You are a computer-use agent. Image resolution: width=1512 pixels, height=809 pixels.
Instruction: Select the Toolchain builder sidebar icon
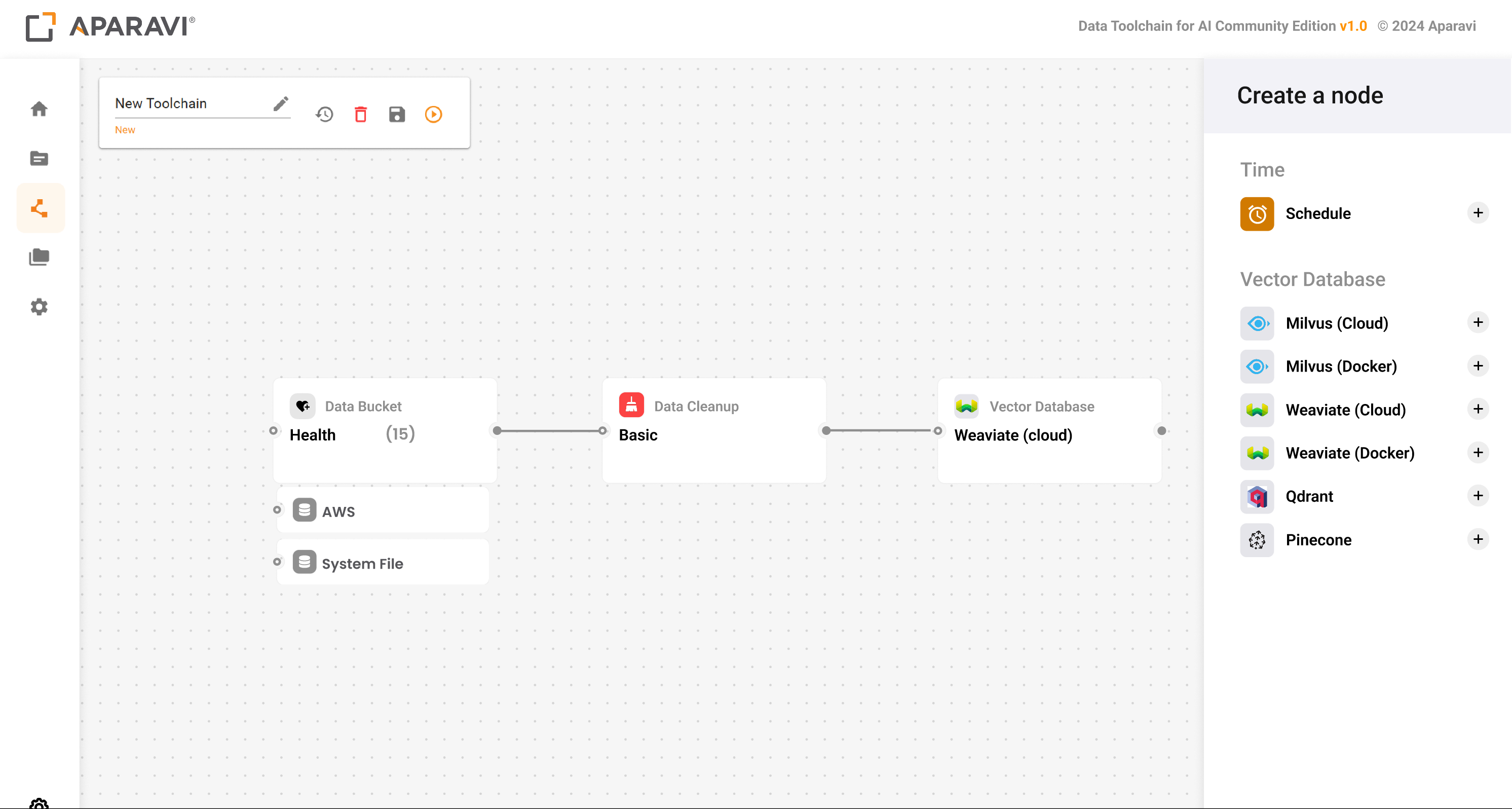[40, 208]
